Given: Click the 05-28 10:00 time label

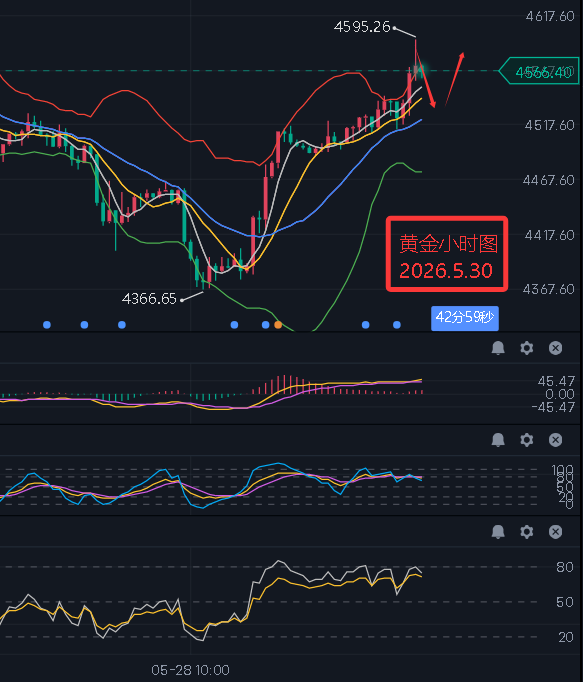Looking at the screenshot, I should coord(190,670).
